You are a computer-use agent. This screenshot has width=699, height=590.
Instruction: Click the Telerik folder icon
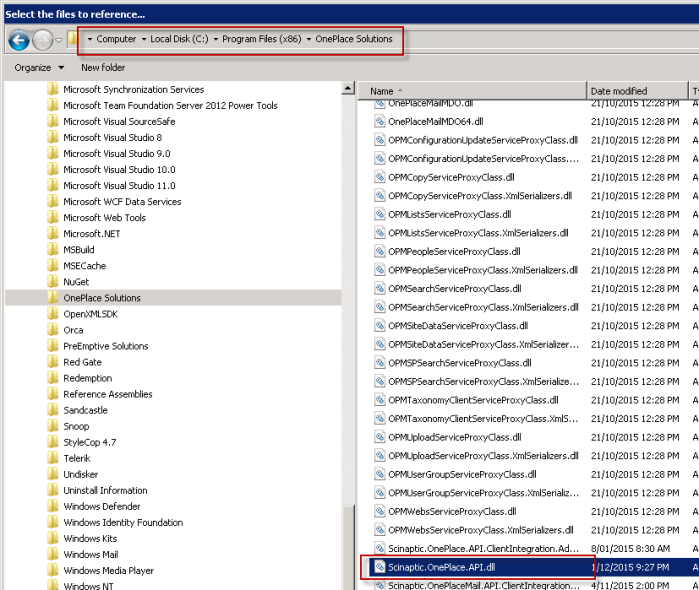click(53, 458)
